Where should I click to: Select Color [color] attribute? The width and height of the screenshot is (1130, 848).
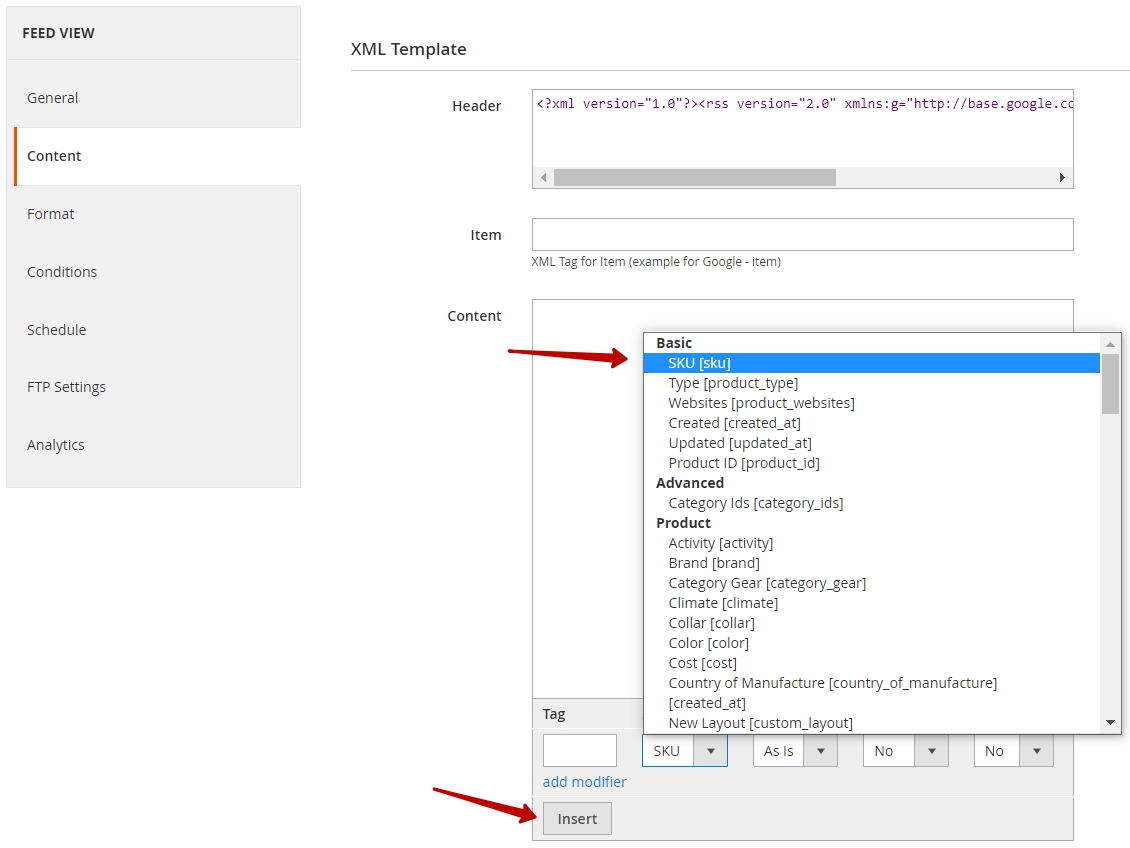click(x=871, y=643)
